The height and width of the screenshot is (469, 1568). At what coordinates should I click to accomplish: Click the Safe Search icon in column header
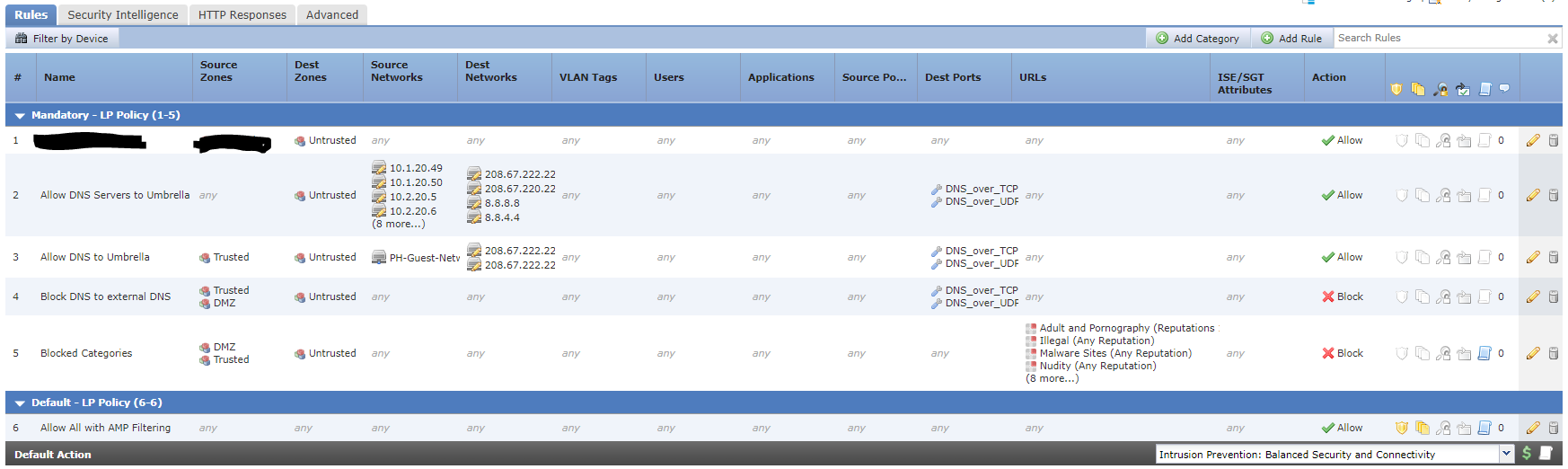[x=1440, y=89]
